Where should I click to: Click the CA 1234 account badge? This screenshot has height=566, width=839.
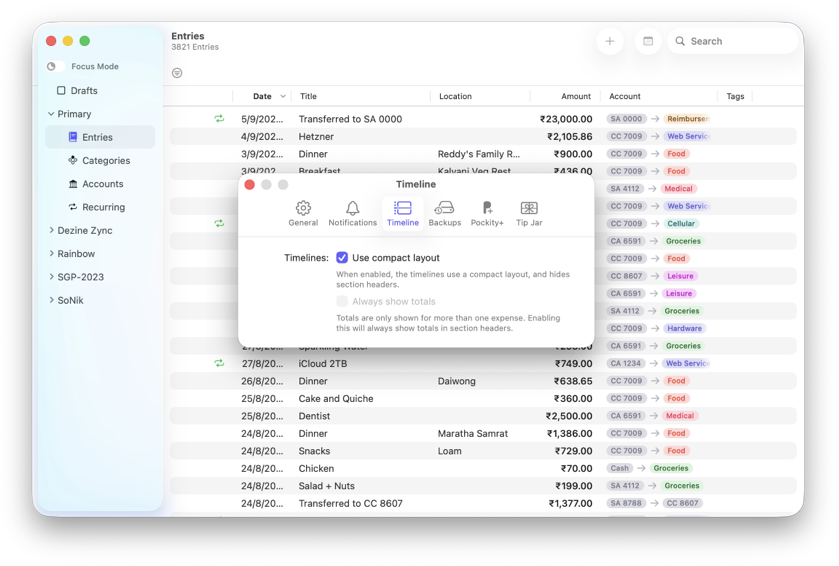point(626,363)
